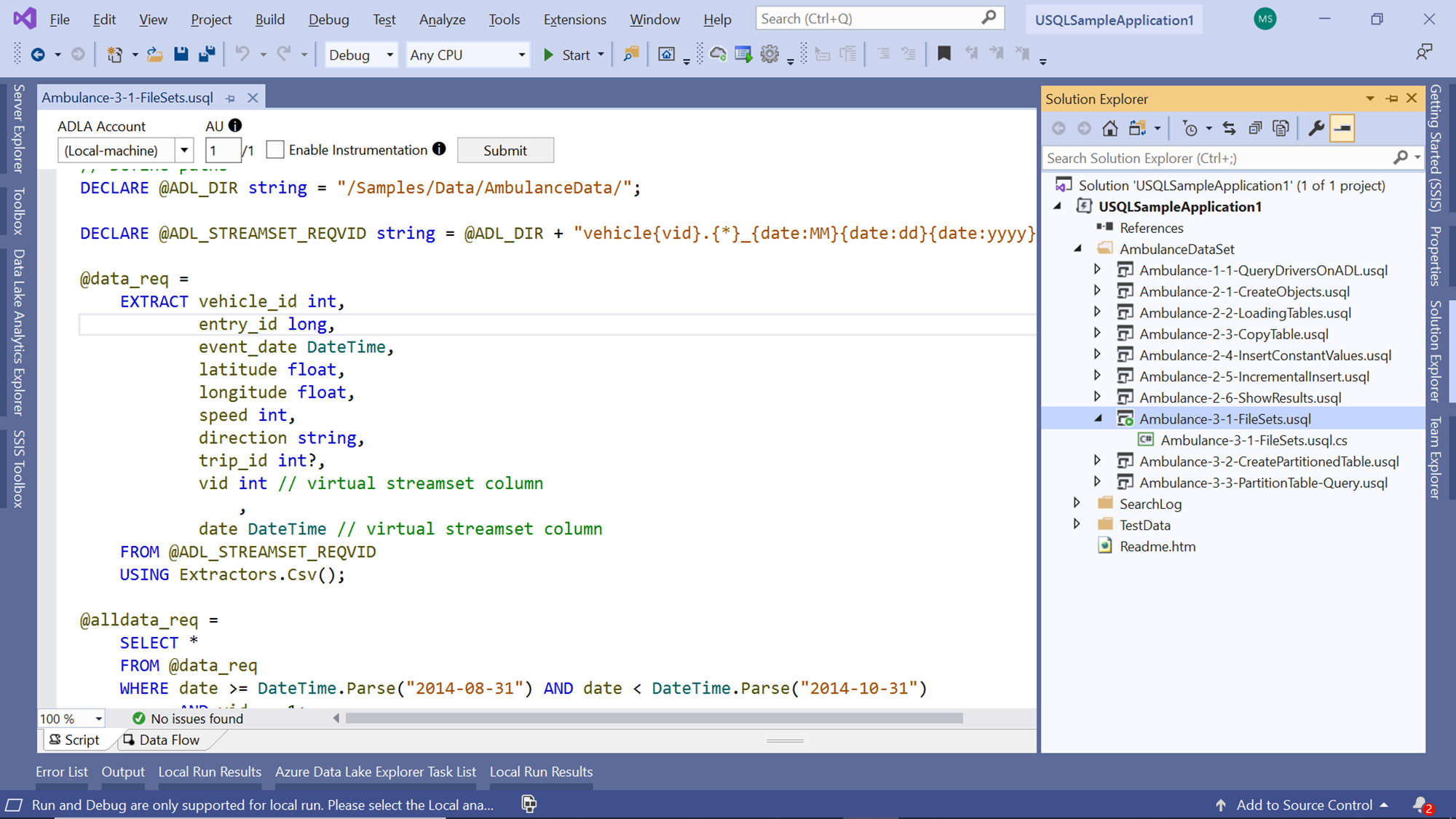Click the Save All toolbar icon

coord(207,54)
